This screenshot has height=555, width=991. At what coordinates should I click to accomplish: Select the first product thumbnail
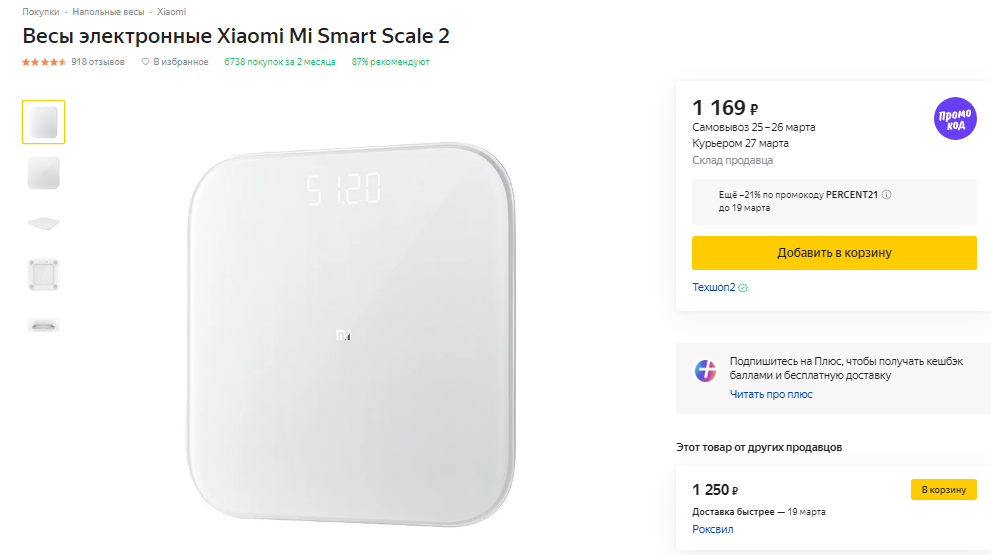pos(43,122)
